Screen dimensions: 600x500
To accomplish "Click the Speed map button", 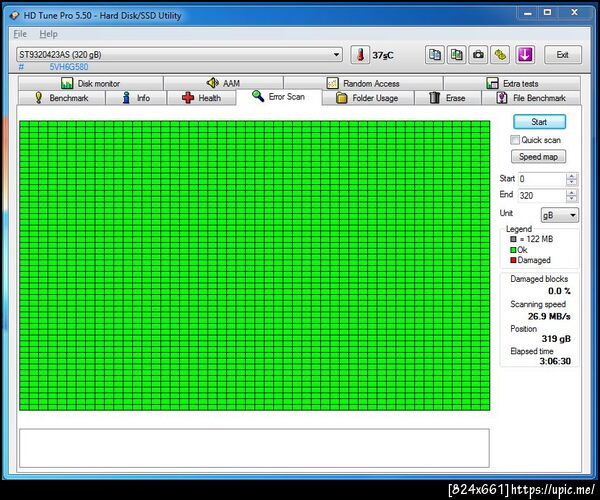I will pos(538,157).
